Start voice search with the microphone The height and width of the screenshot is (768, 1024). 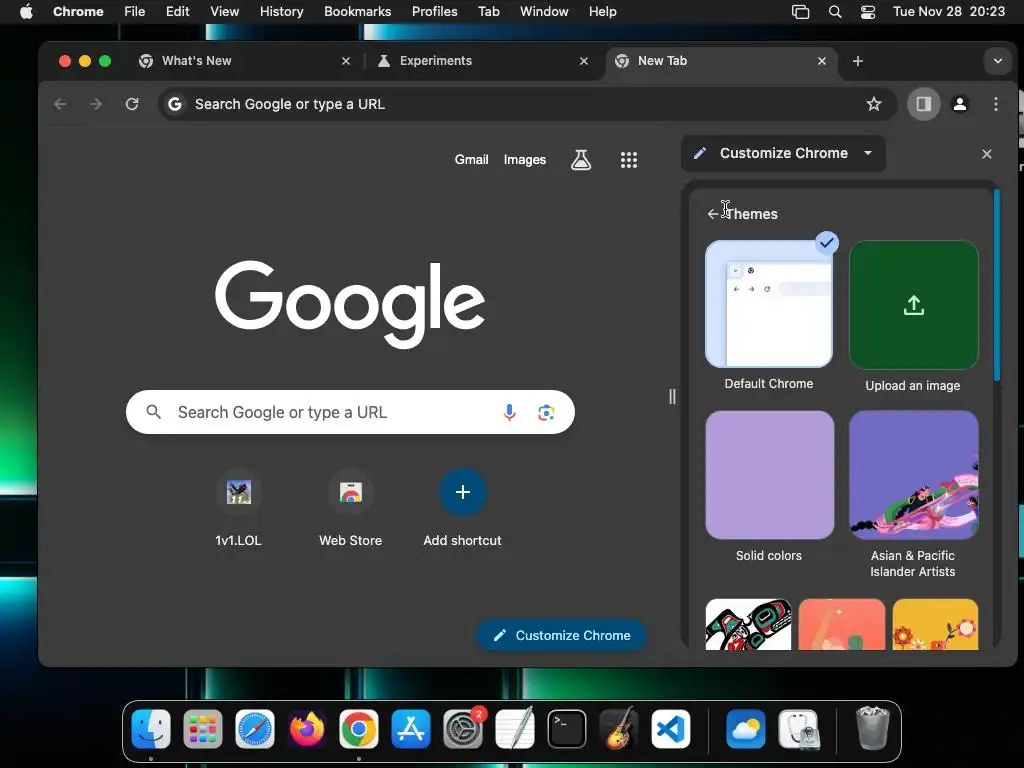[x=509, y=412]
